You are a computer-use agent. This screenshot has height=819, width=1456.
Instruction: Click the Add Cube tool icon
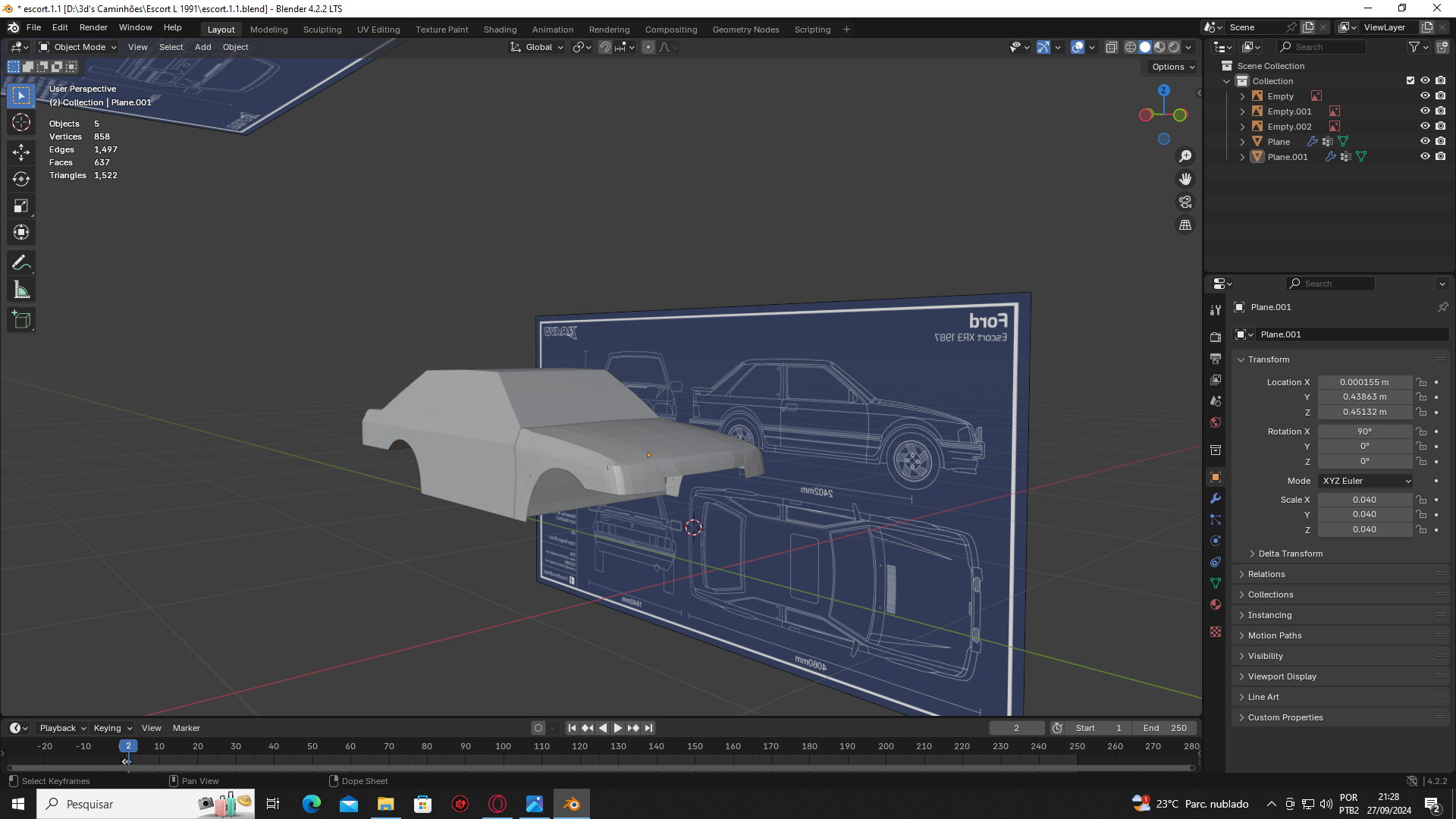21,319
